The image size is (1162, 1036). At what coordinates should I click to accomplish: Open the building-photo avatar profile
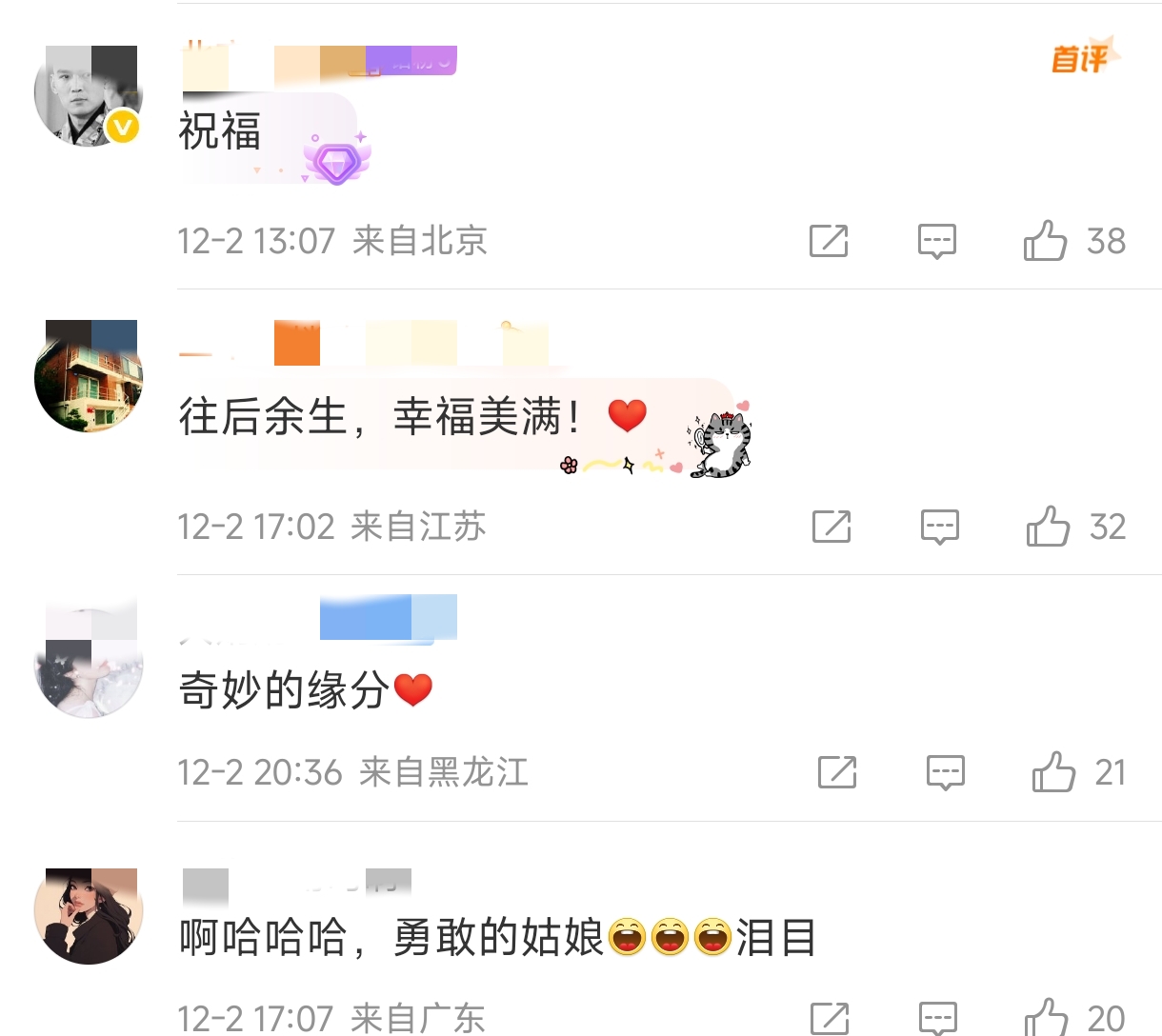(88, 376)
